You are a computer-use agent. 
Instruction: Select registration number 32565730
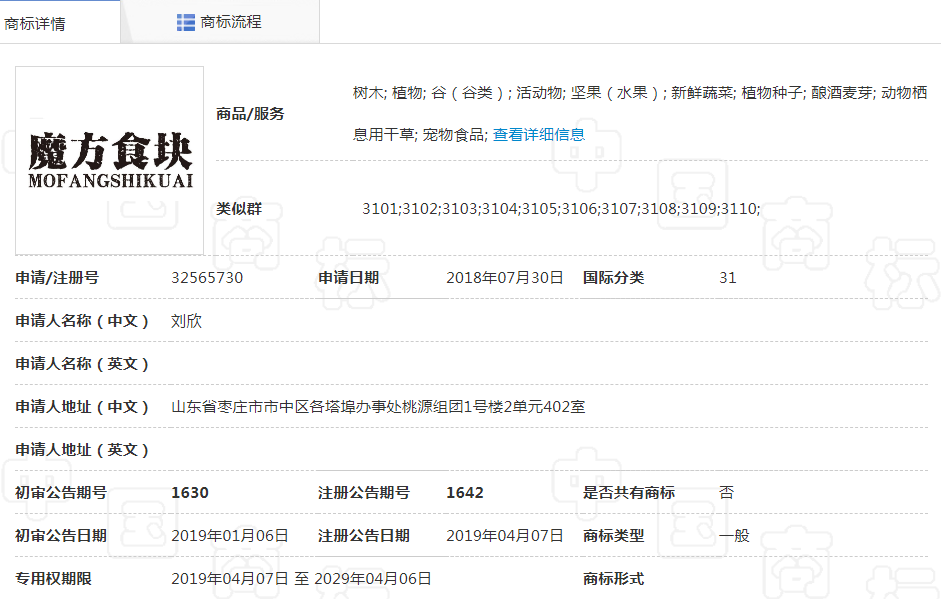coord(207,278)
